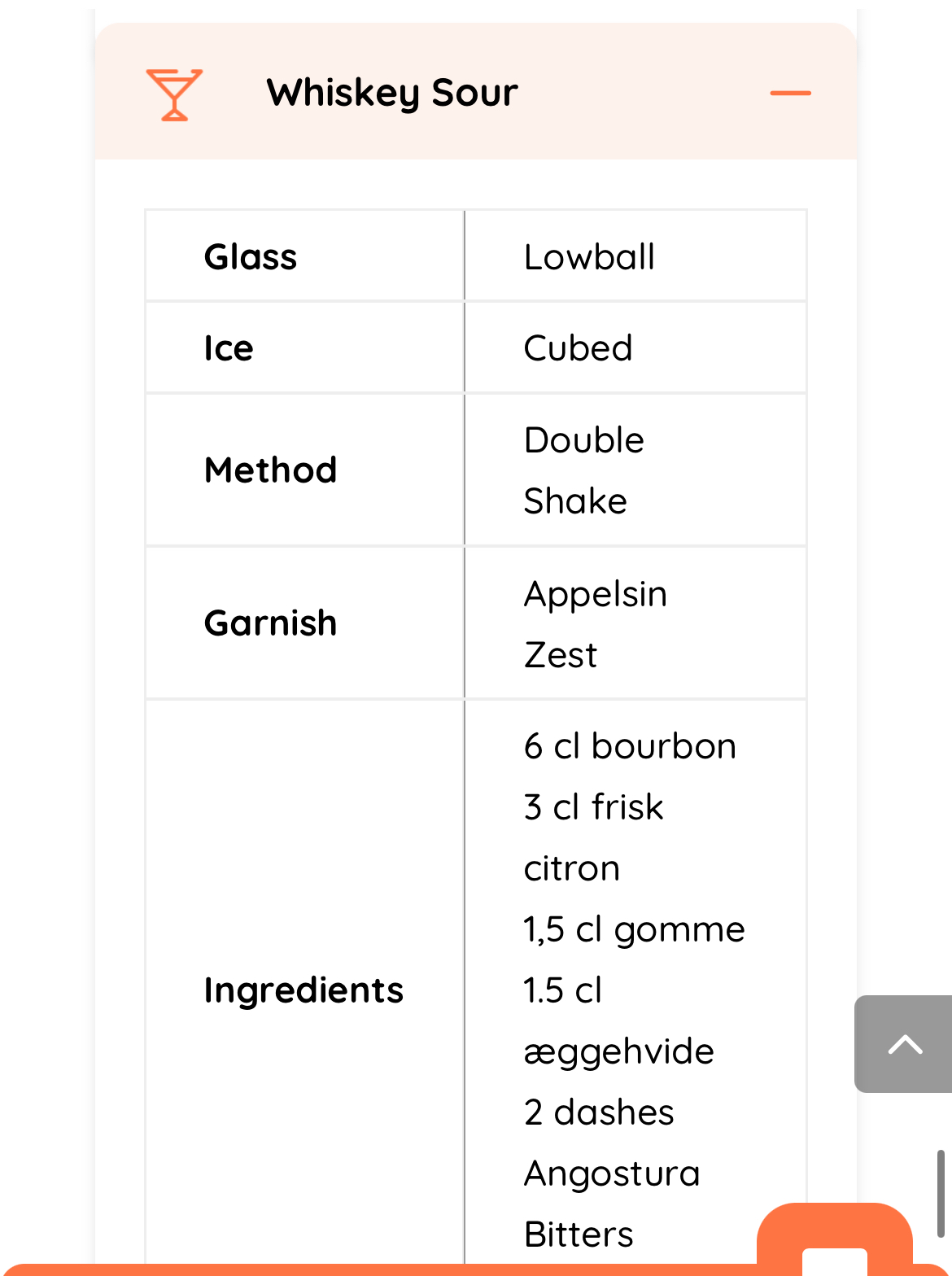
Task: Click the 2 dashes ingredient line
Action: (x=599, y=1112)
